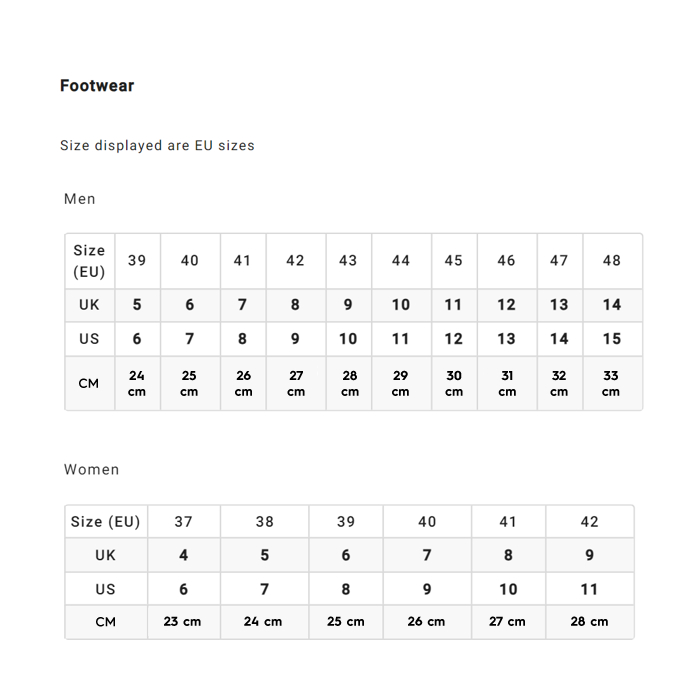Click Women's US size 10 cell

[508, 589]
